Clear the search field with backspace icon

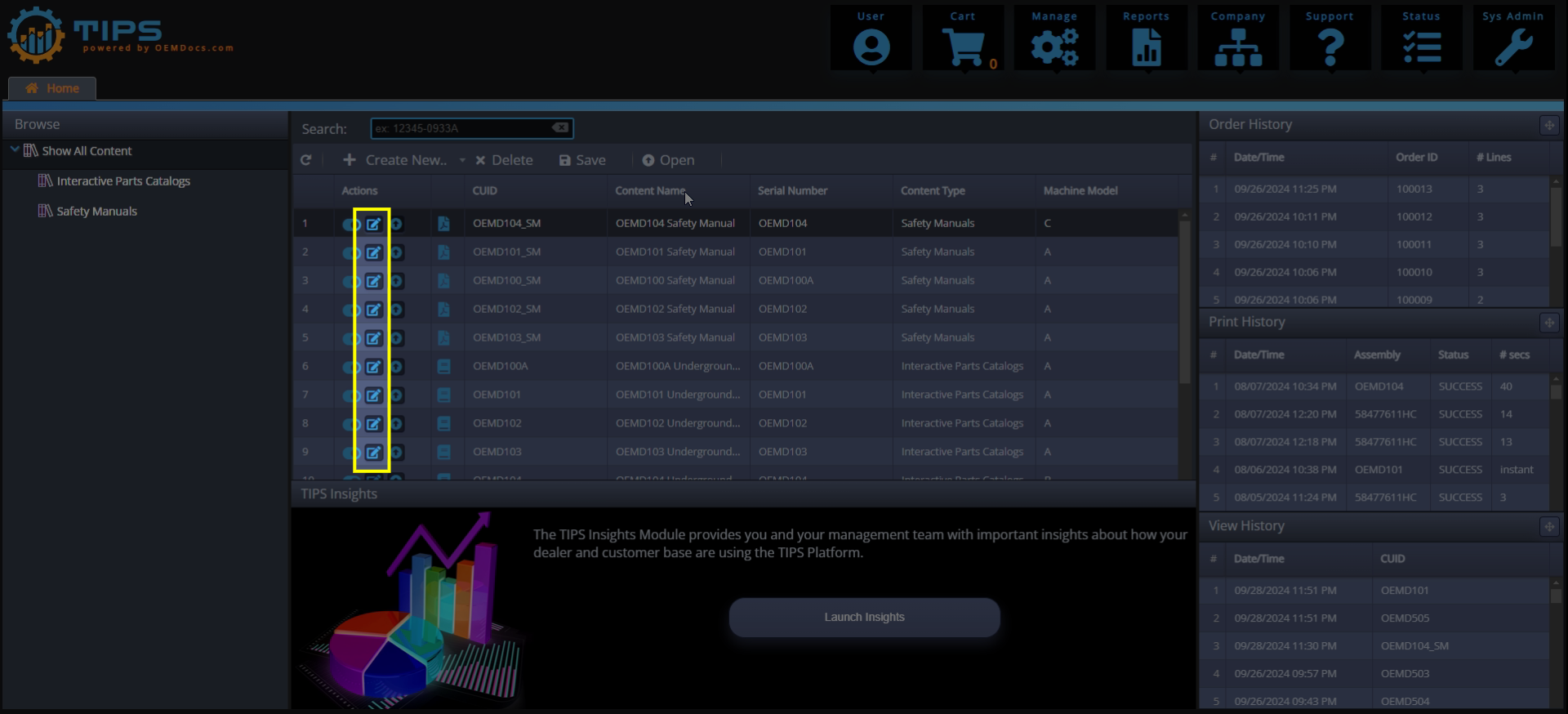click(560, 127)
